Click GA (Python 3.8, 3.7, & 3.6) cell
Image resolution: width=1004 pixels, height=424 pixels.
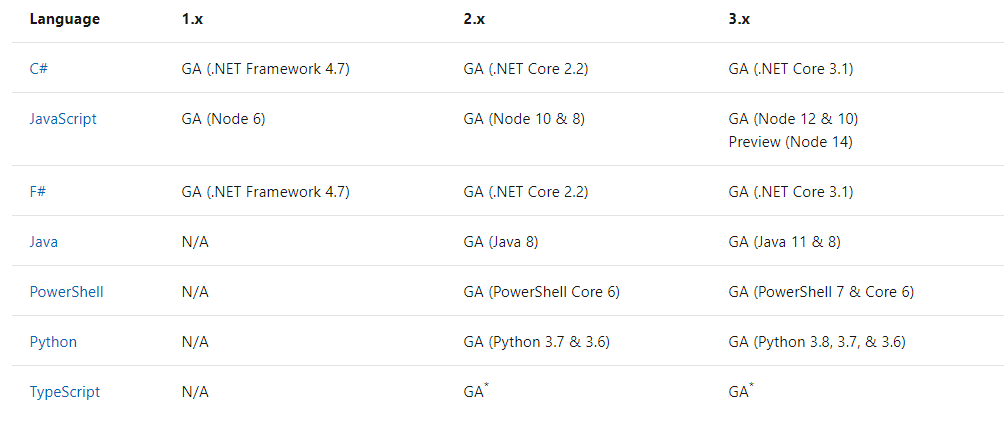coord(817,342)
